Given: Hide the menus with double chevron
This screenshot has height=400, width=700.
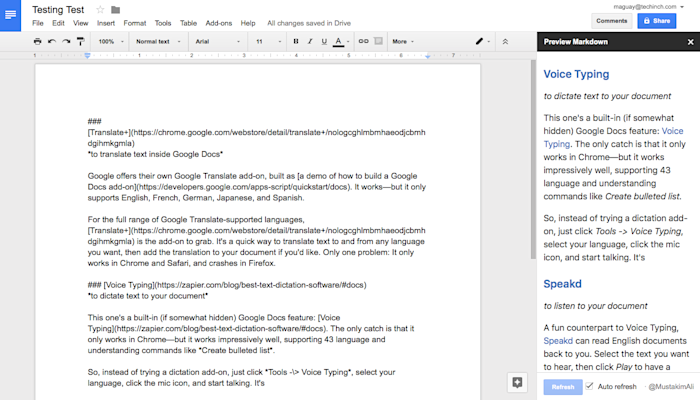Looking at the screenshot, I should point(505,42).
